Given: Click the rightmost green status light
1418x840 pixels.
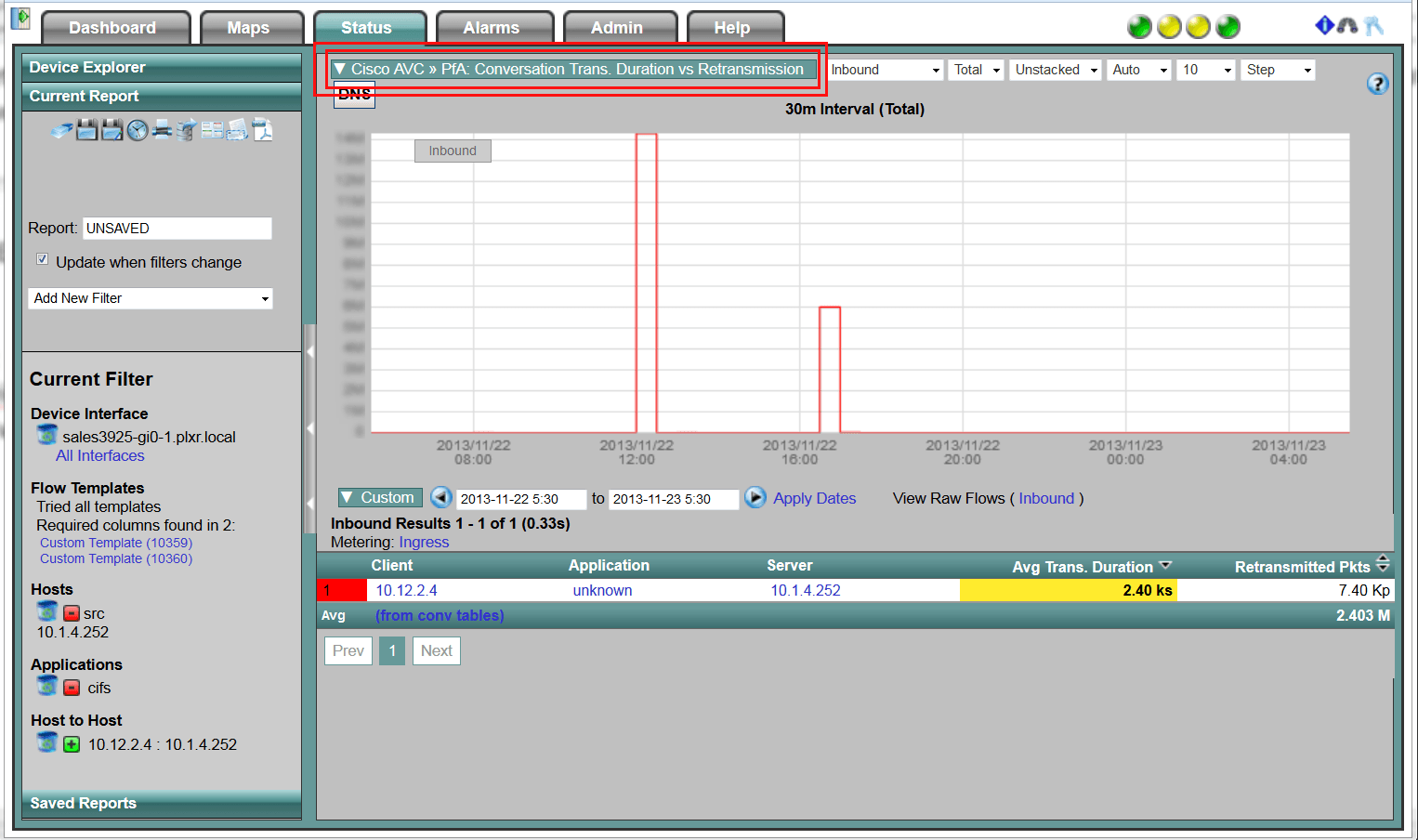Looking at the screenshot, I should pyautogui.click(x=1228, y=27).
